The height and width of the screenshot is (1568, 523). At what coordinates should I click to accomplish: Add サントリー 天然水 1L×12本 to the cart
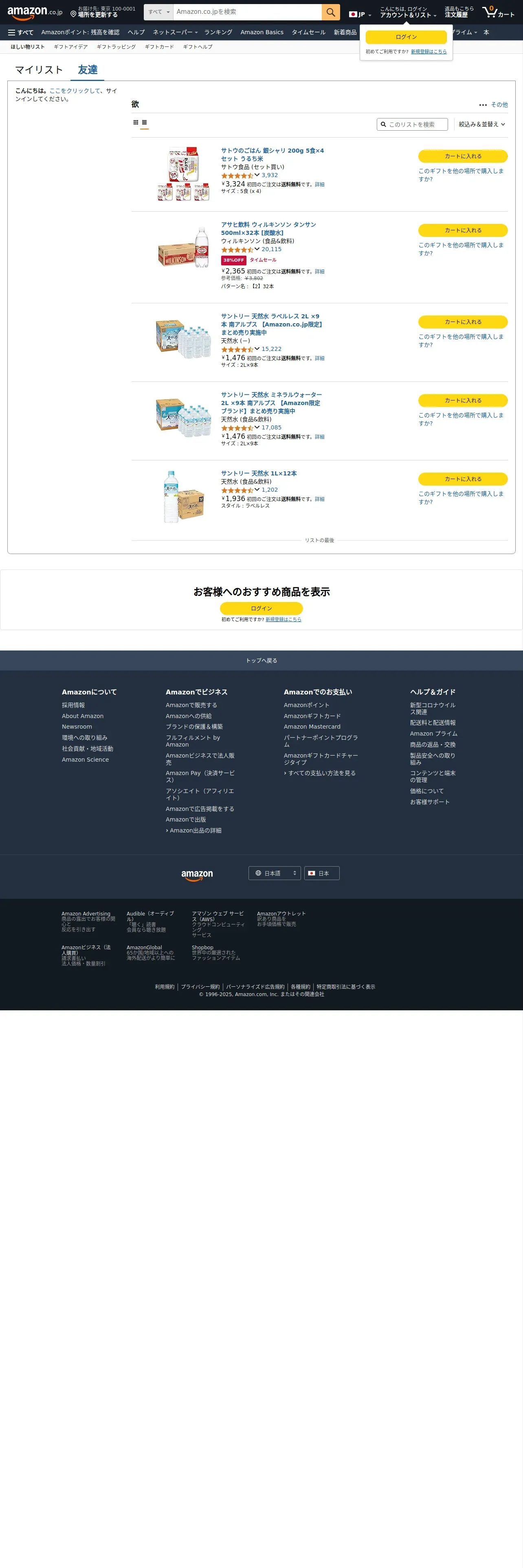[x=463, y=479]
